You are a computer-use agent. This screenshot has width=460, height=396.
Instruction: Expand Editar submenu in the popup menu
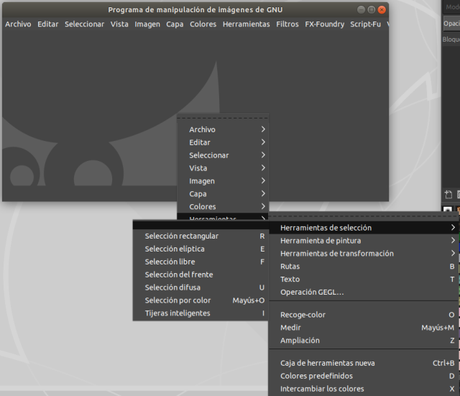223,142
